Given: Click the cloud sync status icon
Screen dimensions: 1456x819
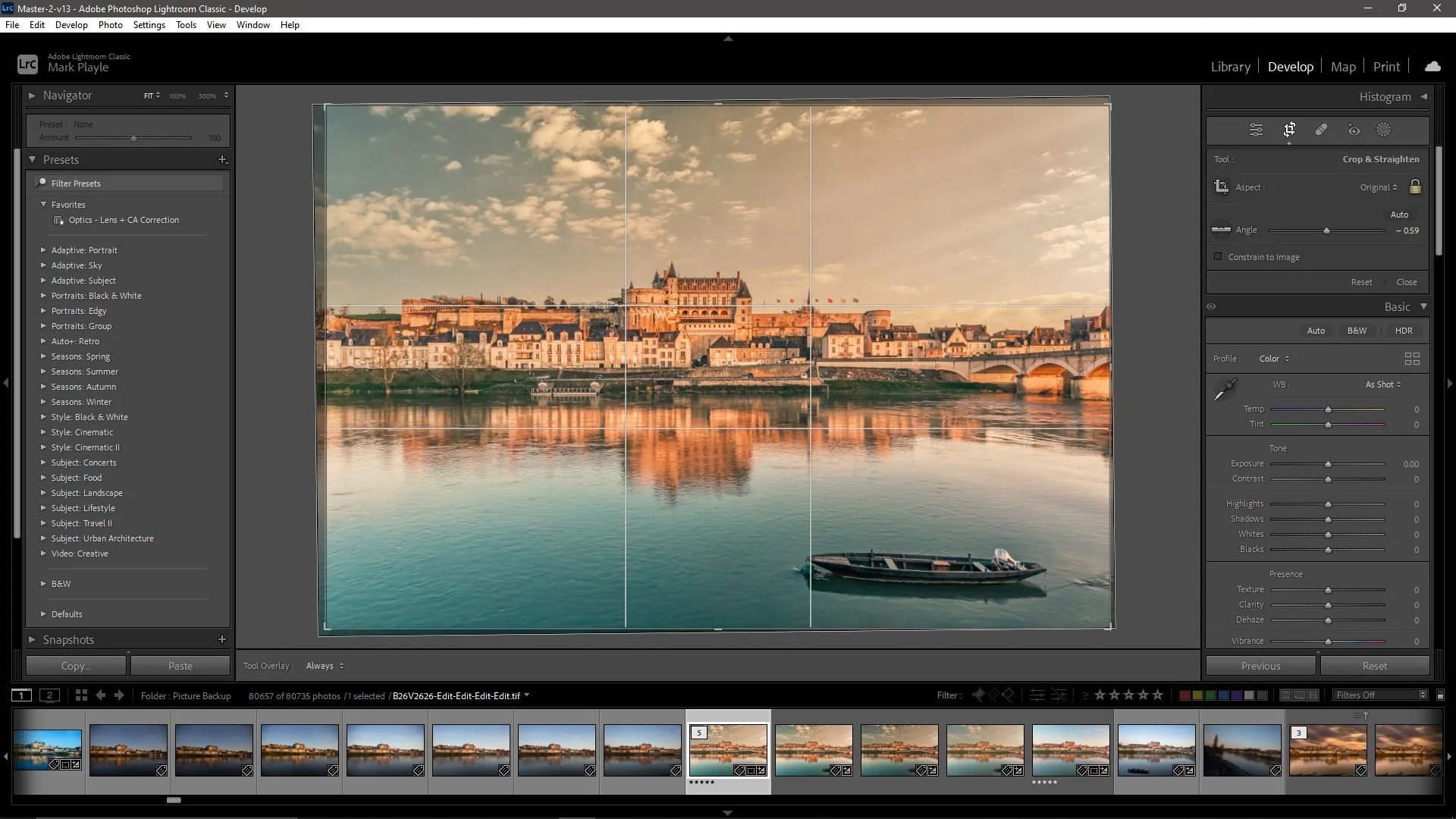Looking at the screenshot, I should point(1432,67).
